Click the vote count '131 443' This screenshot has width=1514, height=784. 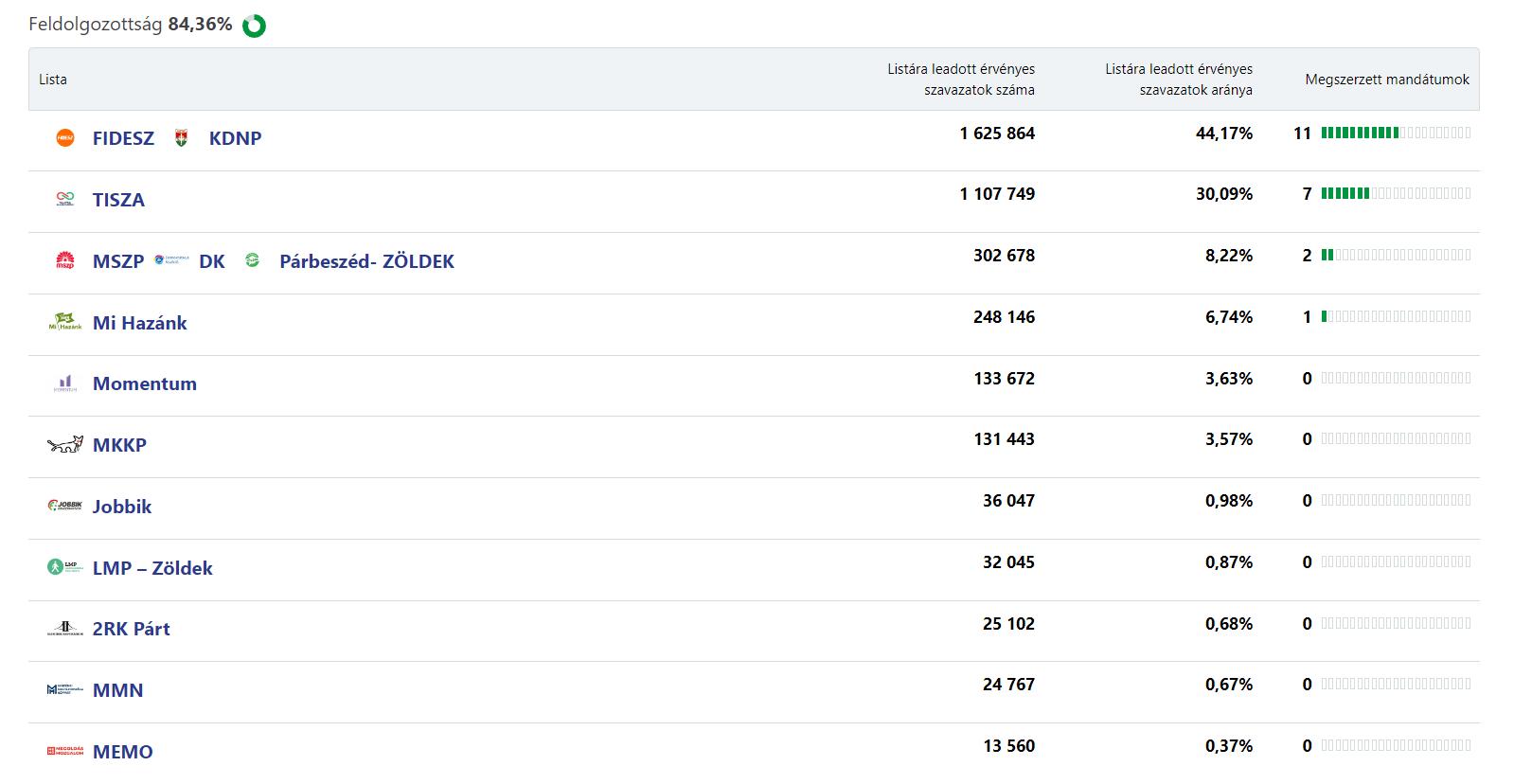point(1005,439)
